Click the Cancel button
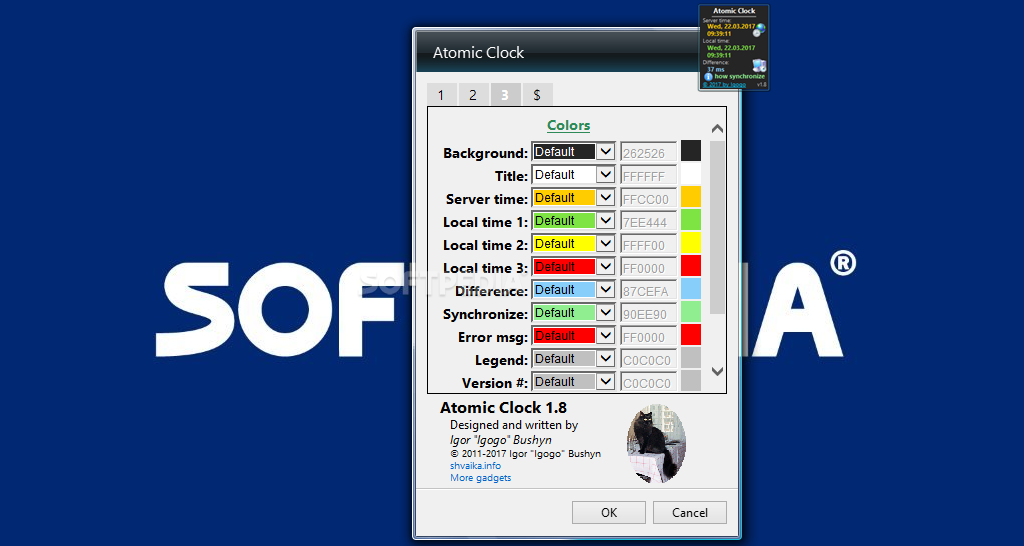The image size is (1024, 546). tap(690, 513)
